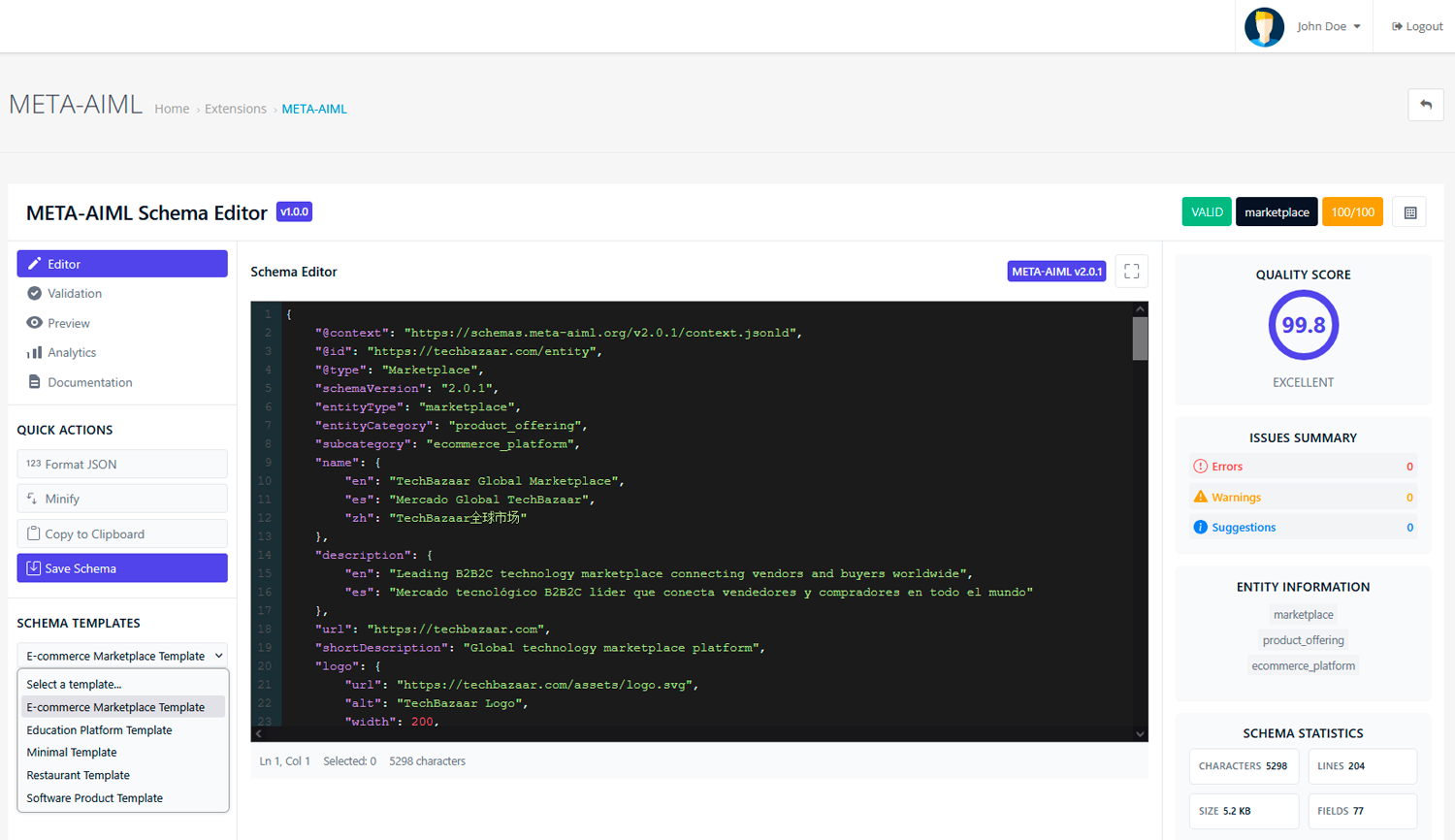Click the Validation checkmark icon
1455x840 pixels.
tap(34, 293)
